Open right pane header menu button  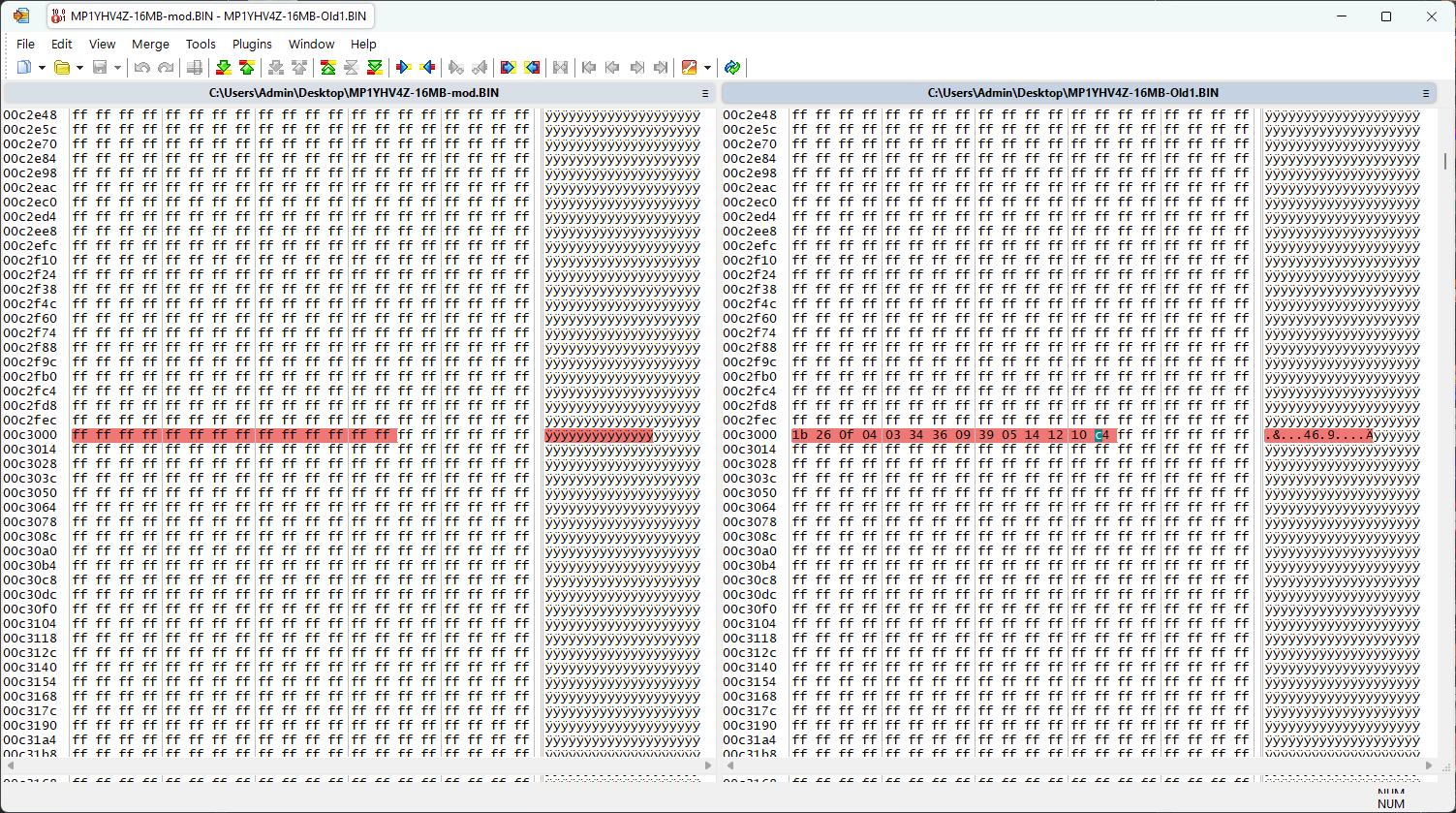1426,93
